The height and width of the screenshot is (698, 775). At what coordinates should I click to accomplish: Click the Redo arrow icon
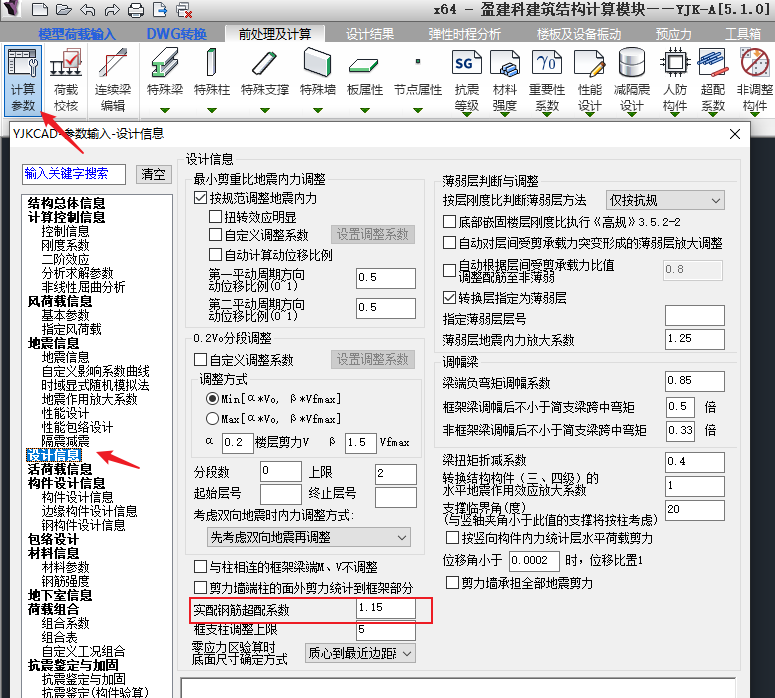(112, 9)
